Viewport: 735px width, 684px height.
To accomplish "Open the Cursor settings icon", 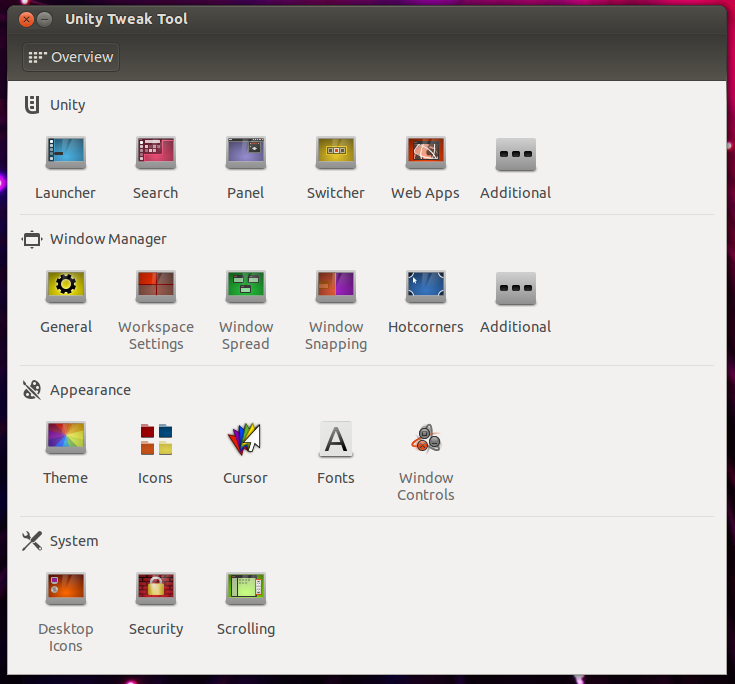I will pyautogui.click(x=244, y=439).
